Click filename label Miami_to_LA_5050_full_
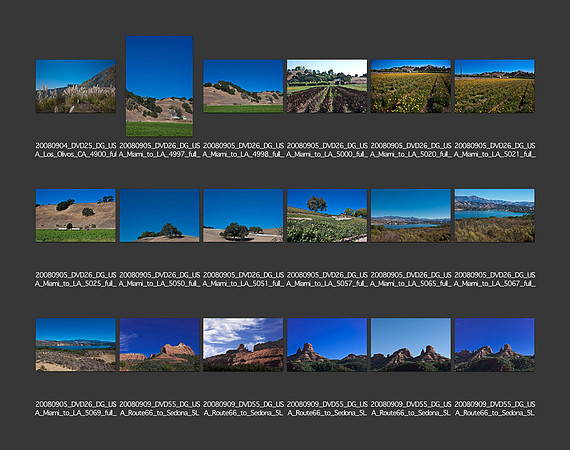 (159, 279)
